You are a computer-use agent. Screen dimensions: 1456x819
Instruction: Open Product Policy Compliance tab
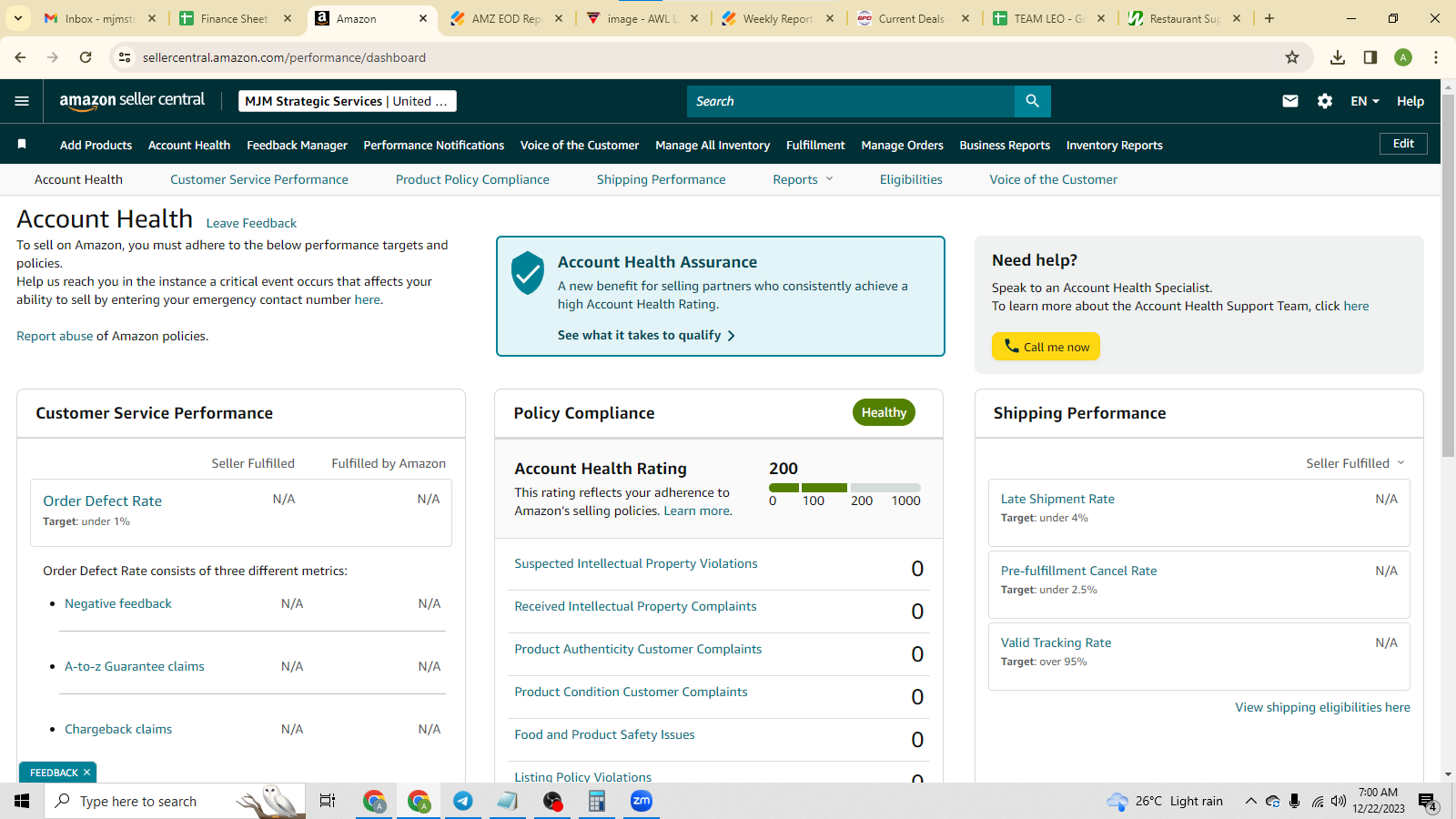(472, 179)
